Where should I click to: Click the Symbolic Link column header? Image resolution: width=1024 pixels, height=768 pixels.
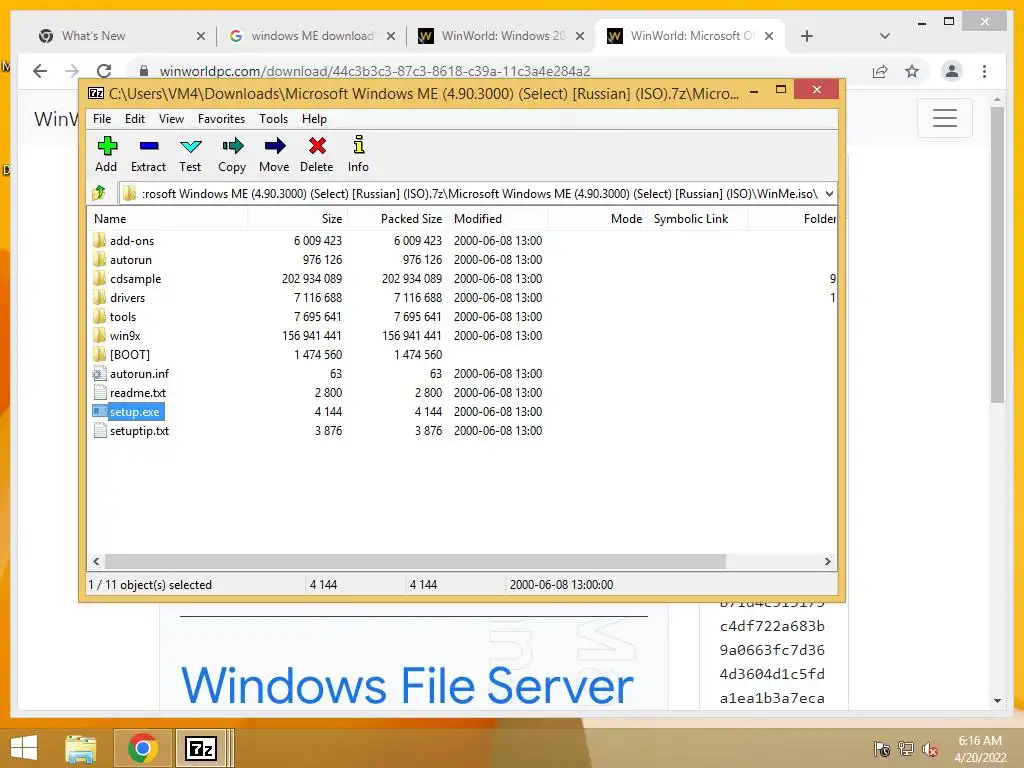click(697, 219)
